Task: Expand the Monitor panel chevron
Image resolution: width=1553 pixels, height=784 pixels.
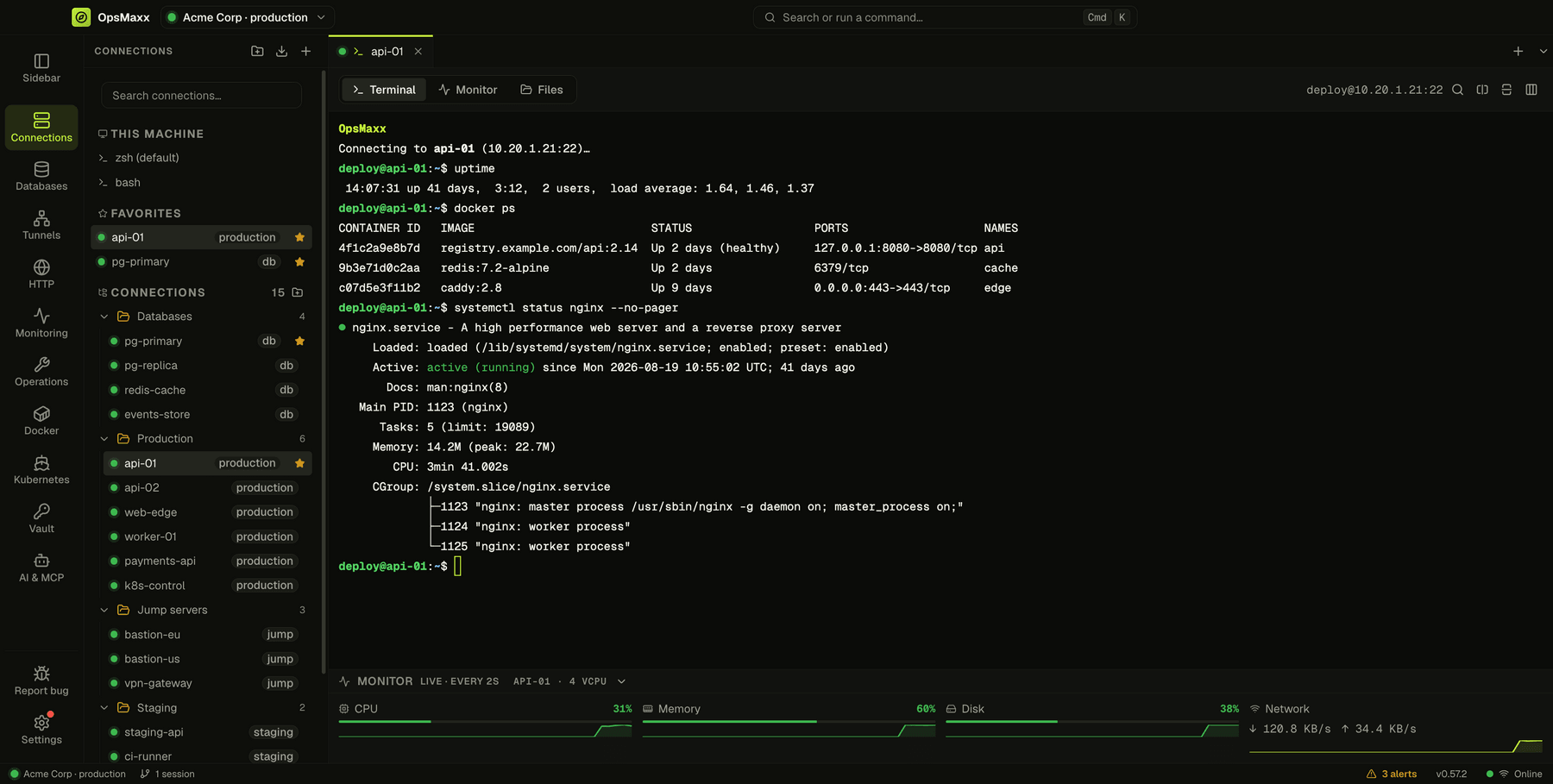Action: (621, 681)
